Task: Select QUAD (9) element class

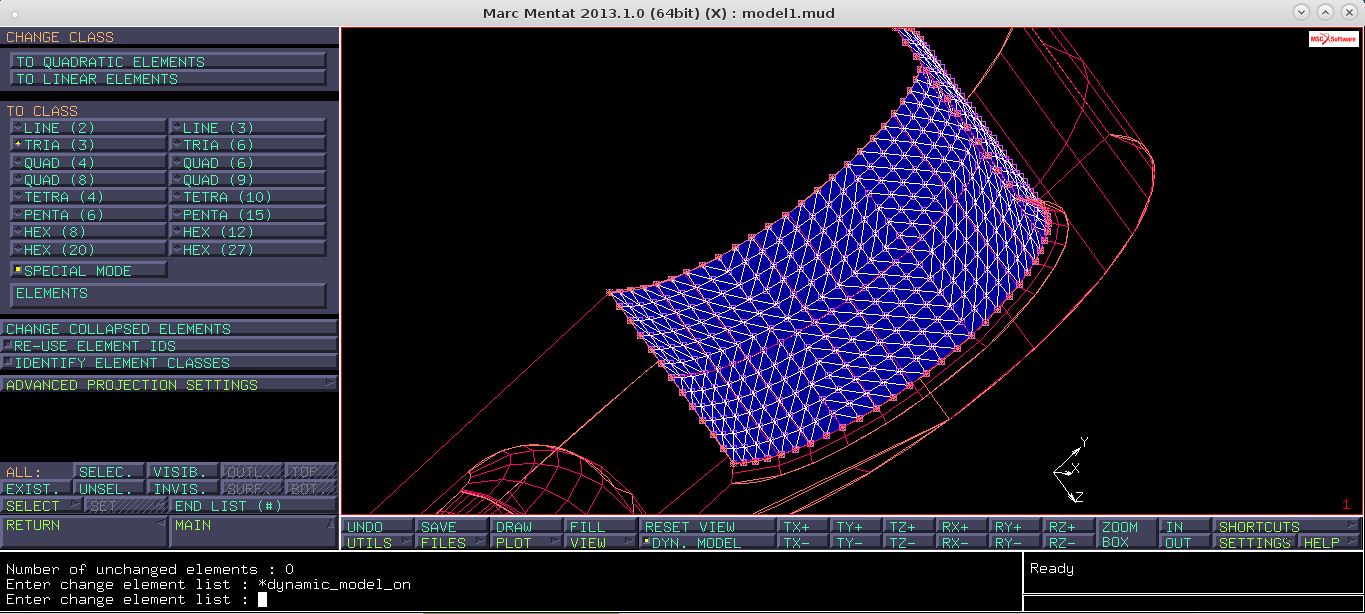Action: pyautogui.click(x=247, y=180)
